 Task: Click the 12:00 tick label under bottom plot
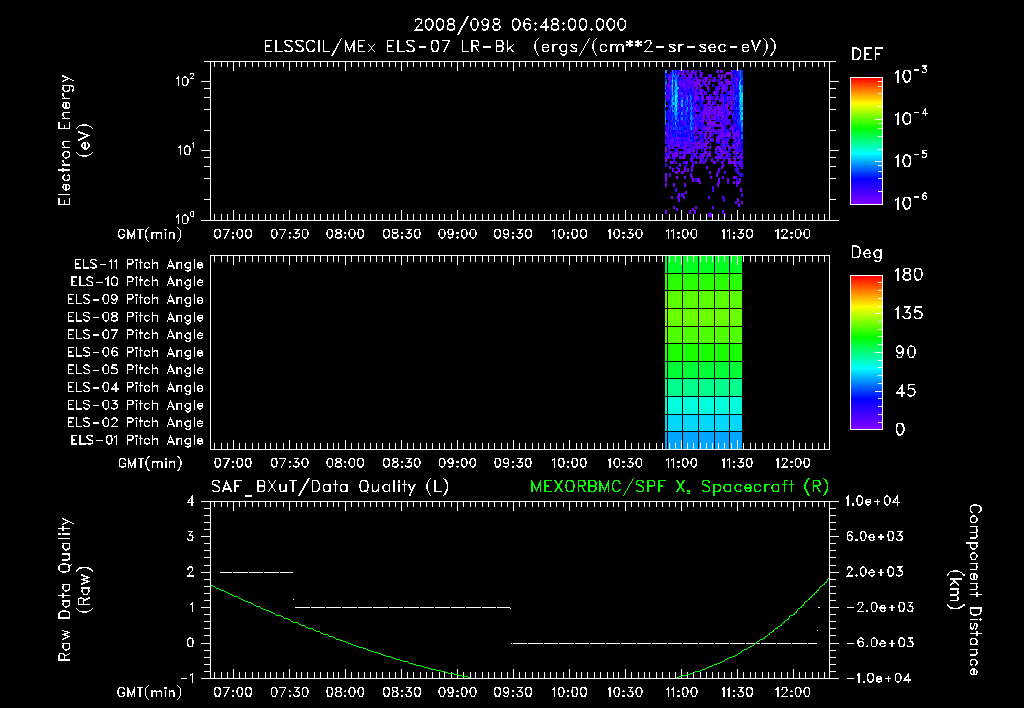point(793,692)
